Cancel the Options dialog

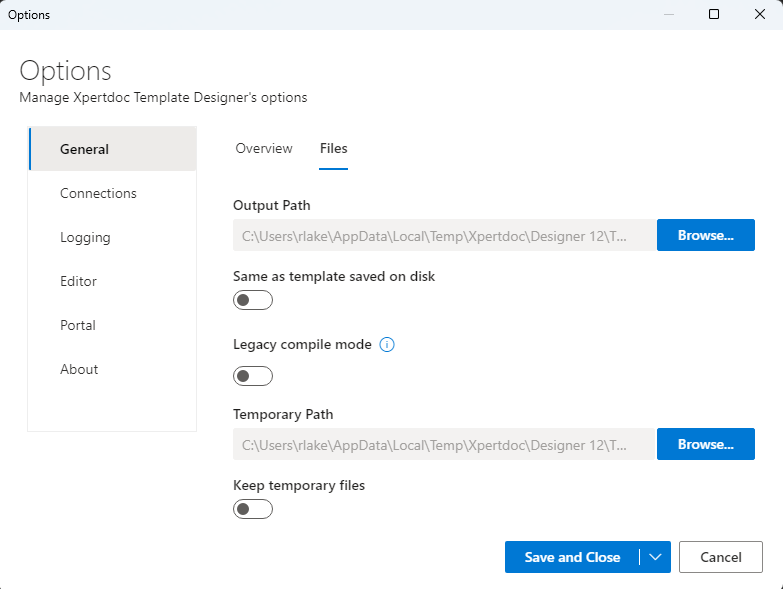tap(721, 557)
